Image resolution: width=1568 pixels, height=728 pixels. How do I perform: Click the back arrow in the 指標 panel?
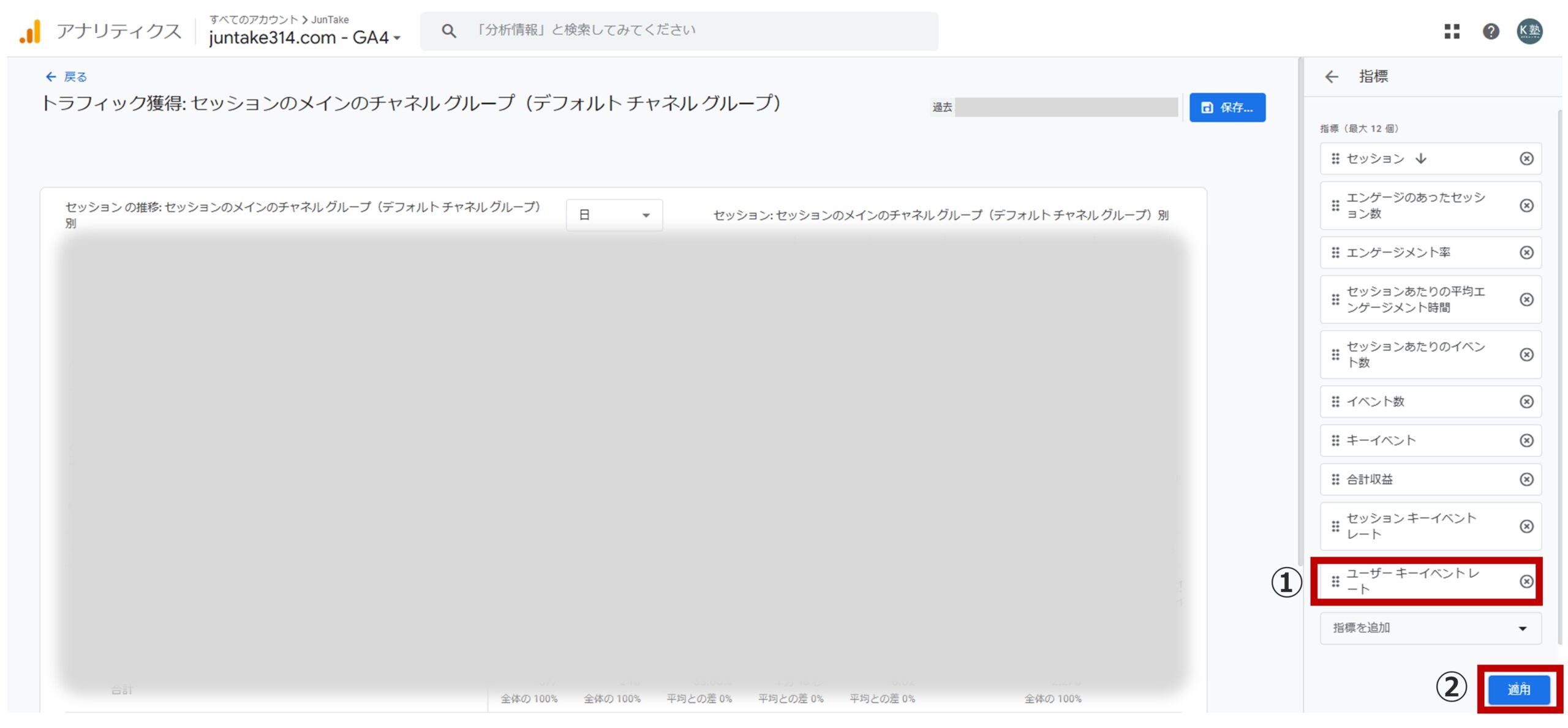[x=1332, y=76]
